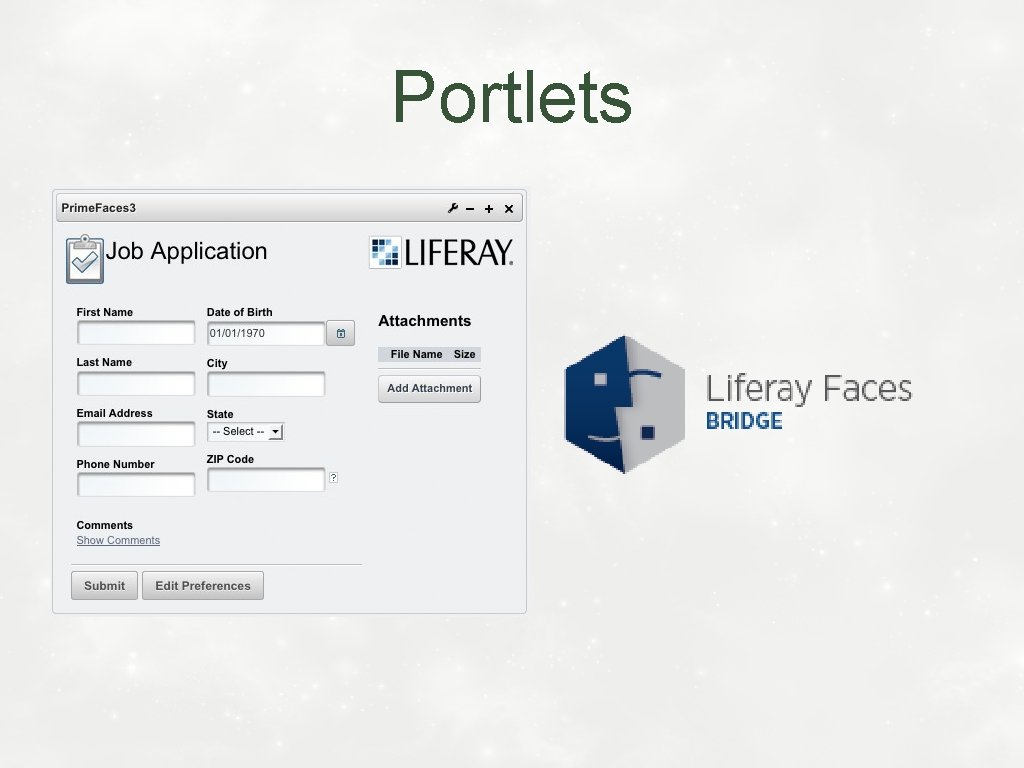Viewport: 1024px width, 768px height.
Task: Submit the job application form
Action: click(x=104, y=585)
